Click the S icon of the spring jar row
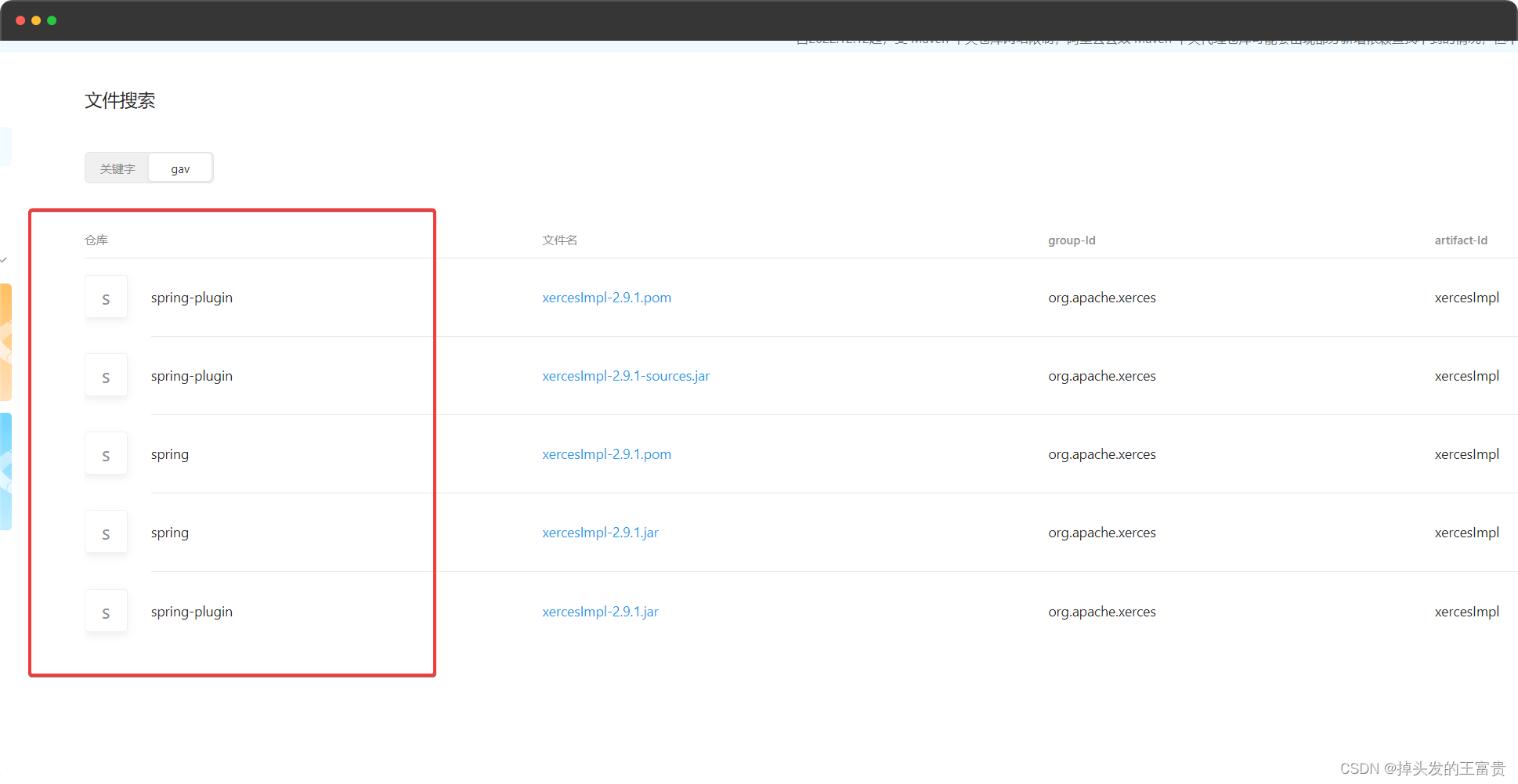This screenshot has height=784, width=1518. click(106, 532)
